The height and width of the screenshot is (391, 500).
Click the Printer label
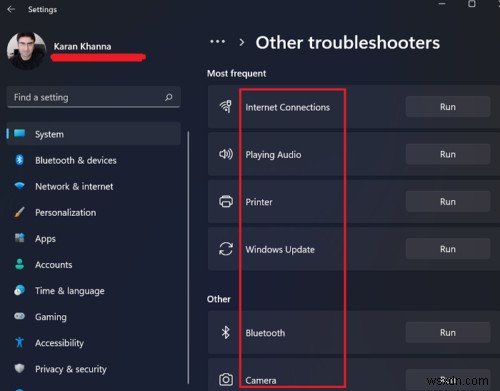259,202
